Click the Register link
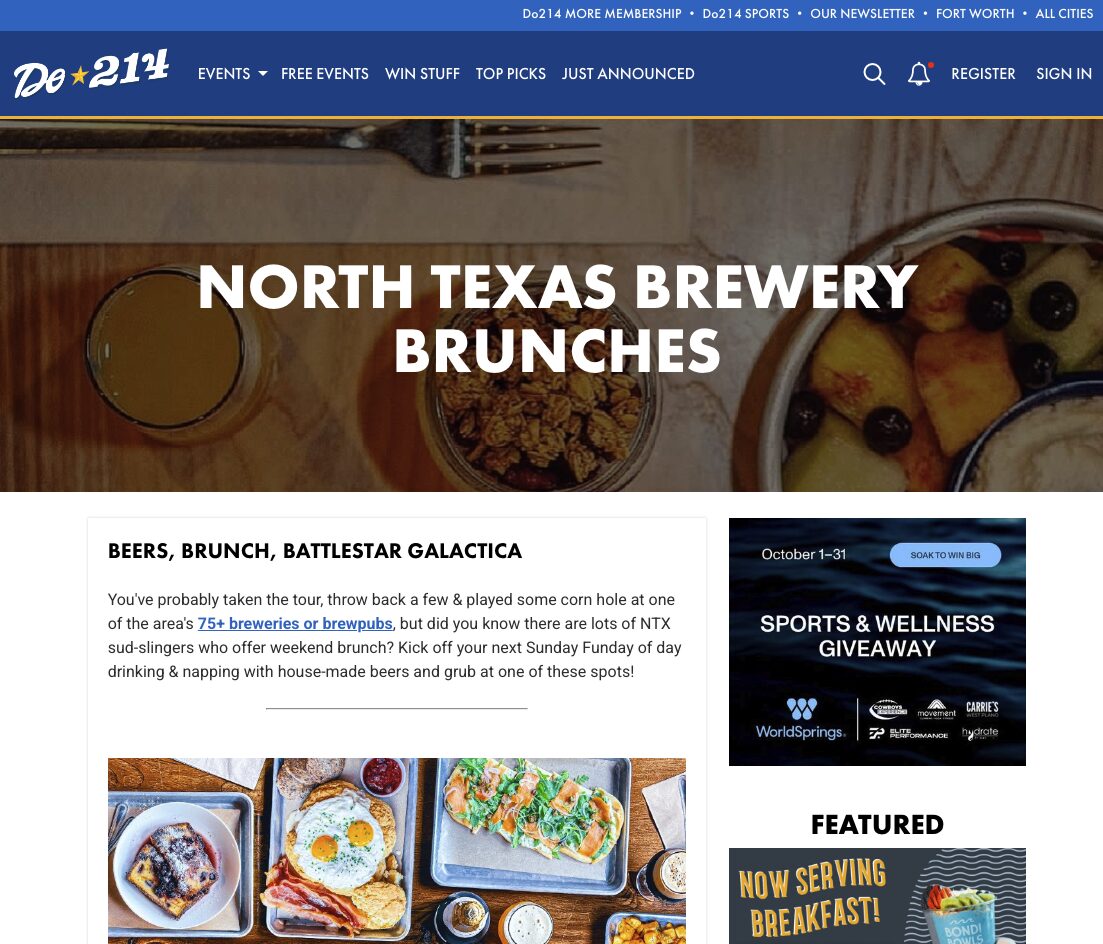 (x=983, y=74)
